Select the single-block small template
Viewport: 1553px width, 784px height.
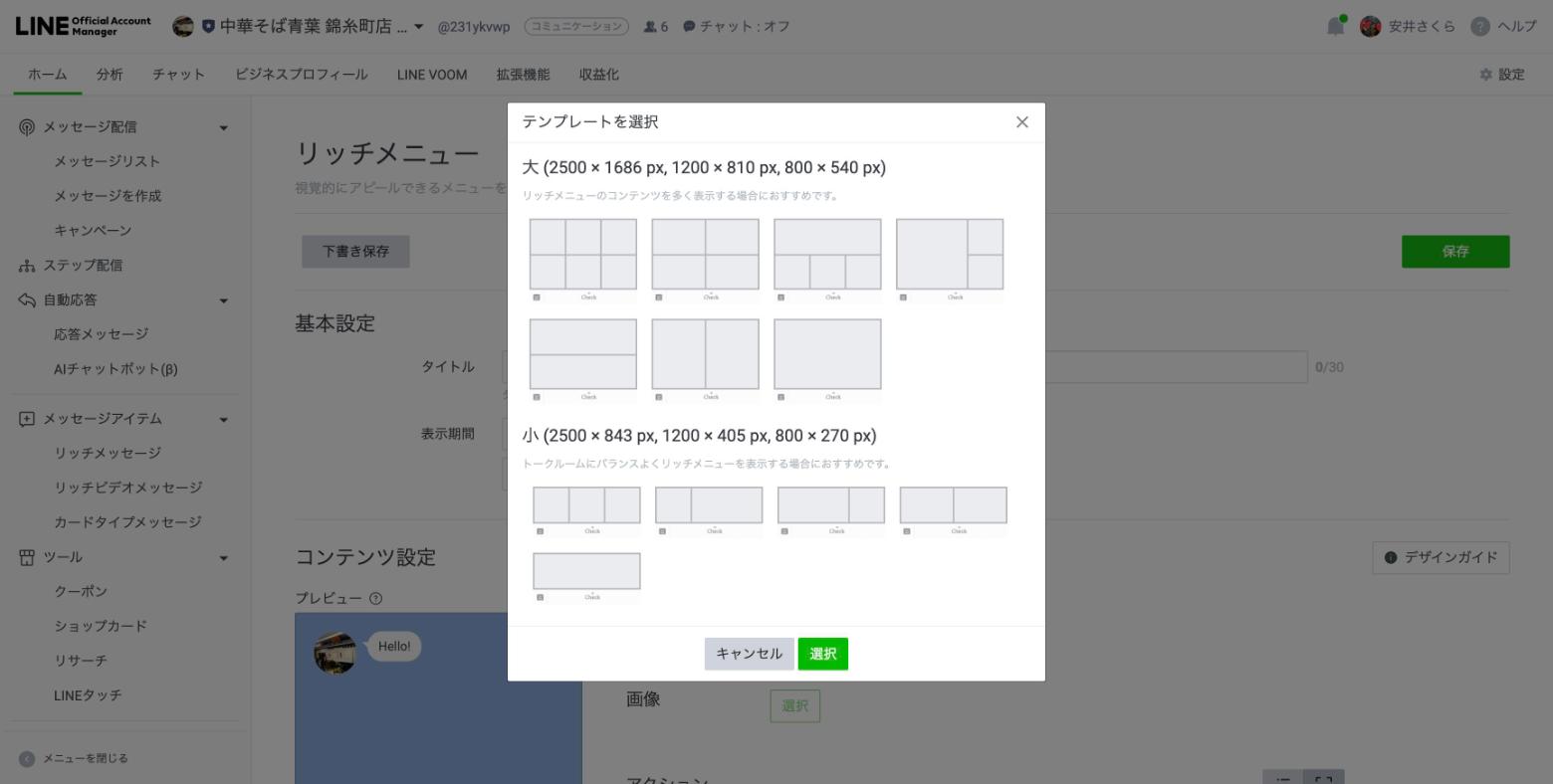(586, 569)
